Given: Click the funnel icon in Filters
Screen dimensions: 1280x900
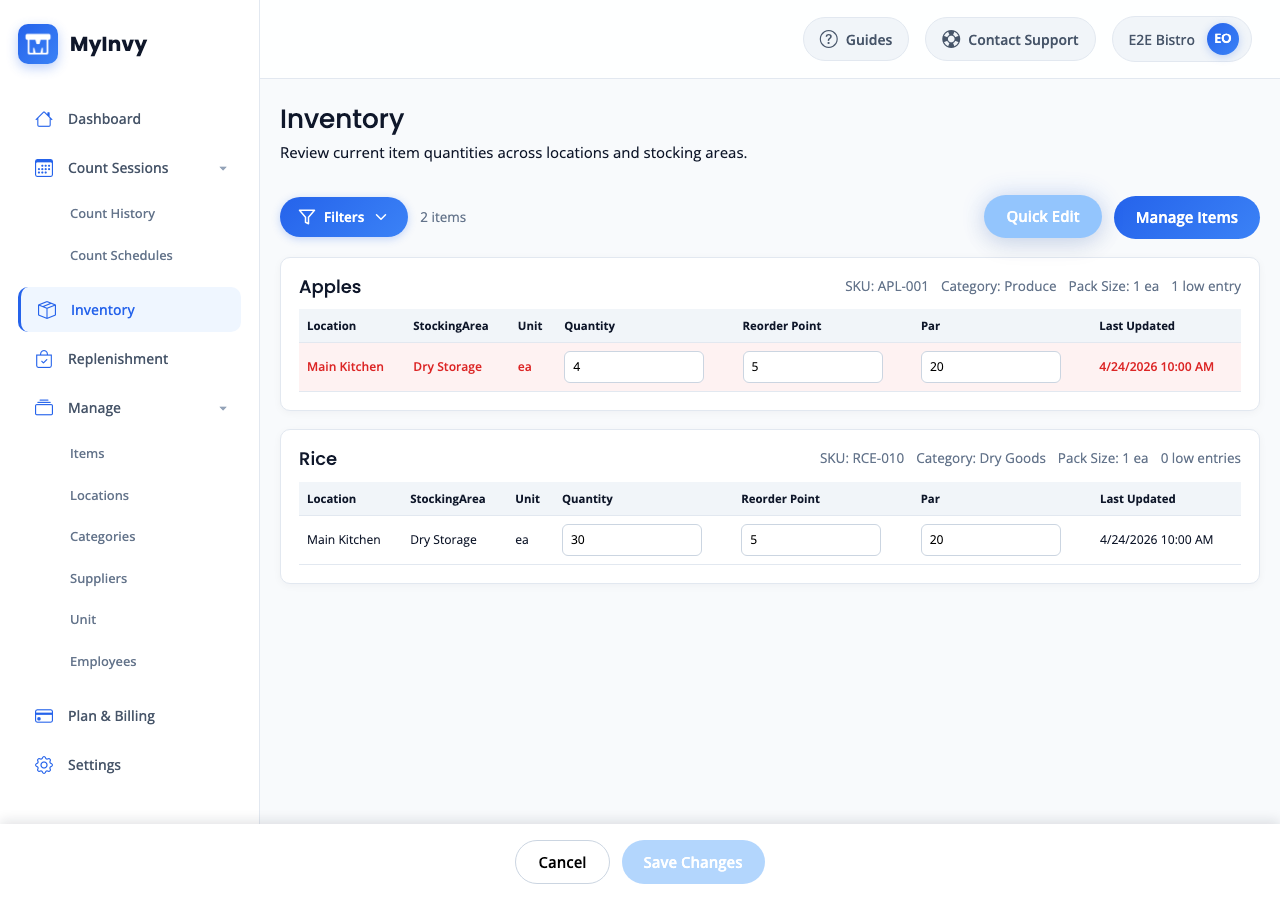Looking at the screenshot, I should coord(307,217).
